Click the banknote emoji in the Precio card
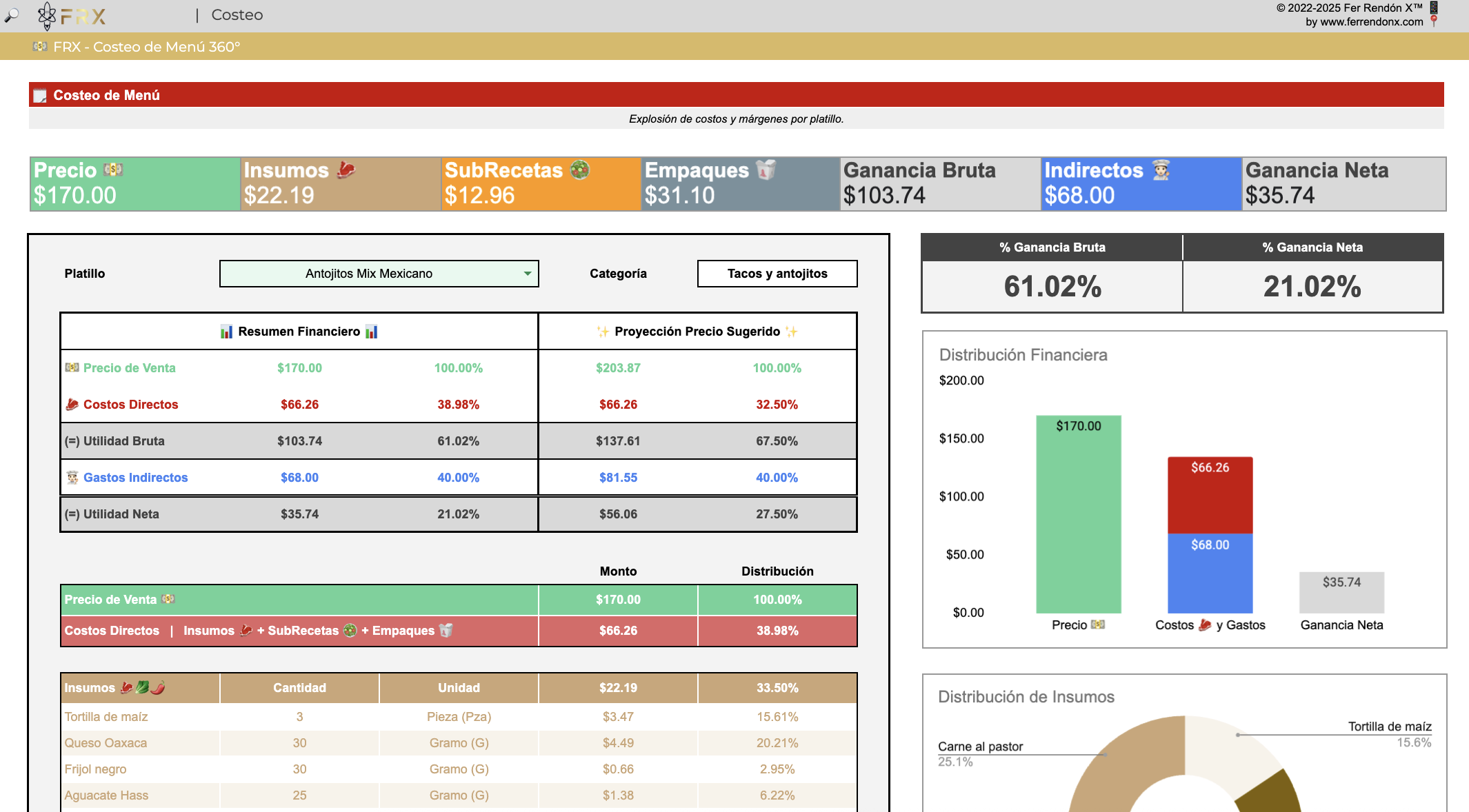 (x=113, y=170)
